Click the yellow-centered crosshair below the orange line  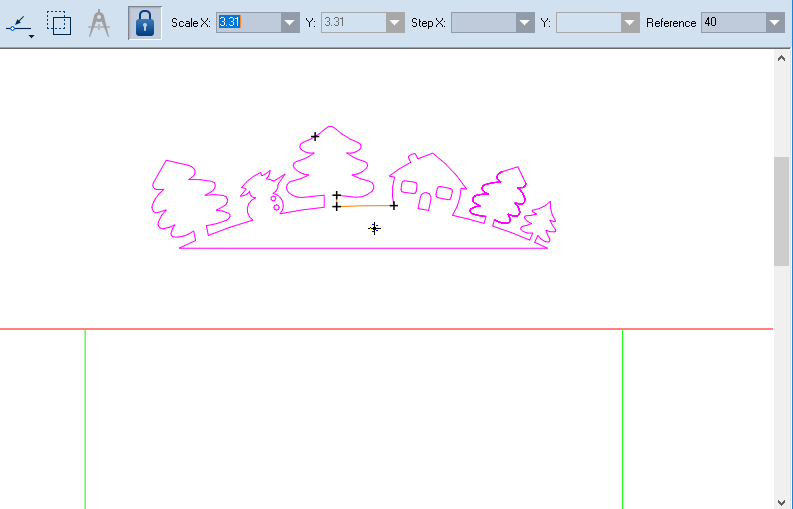(374, 228)
